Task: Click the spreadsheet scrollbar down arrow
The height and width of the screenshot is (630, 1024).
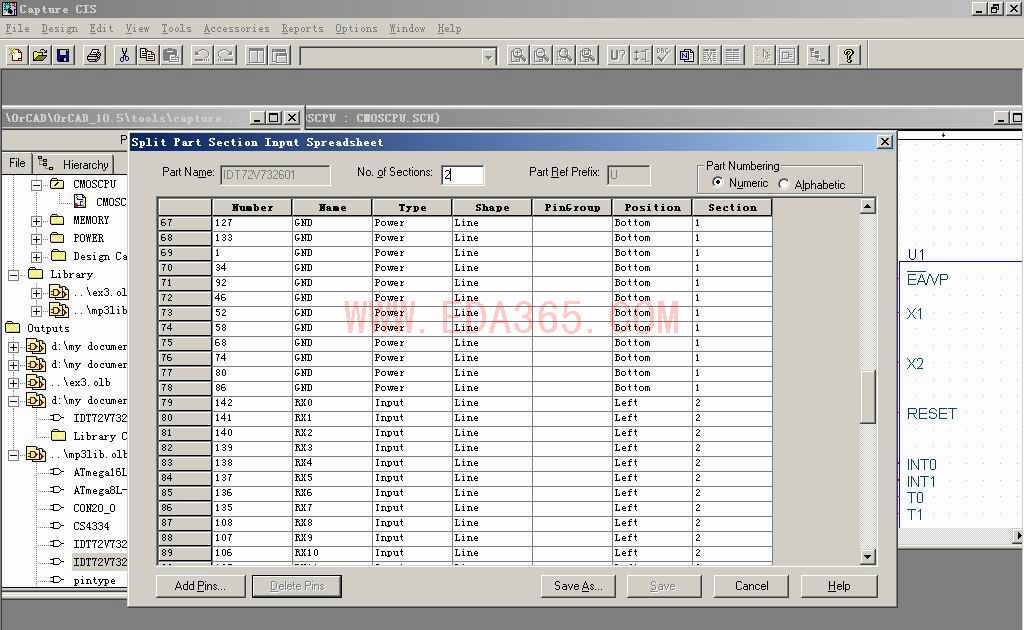Action: 867,557
